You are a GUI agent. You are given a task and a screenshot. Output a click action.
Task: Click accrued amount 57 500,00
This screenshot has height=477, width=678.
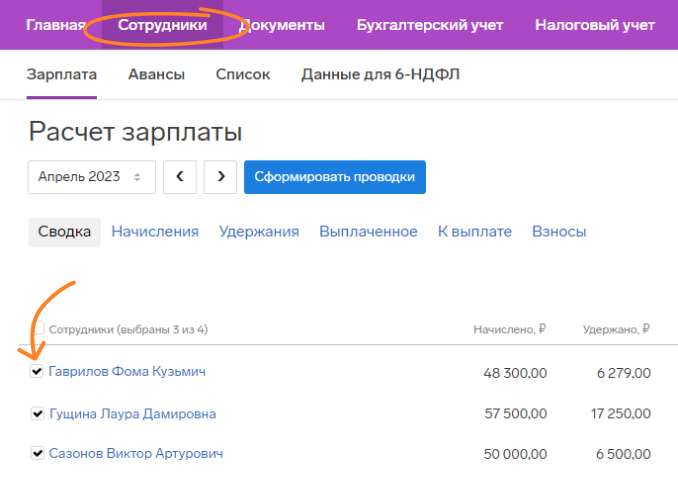coord(515,413)
